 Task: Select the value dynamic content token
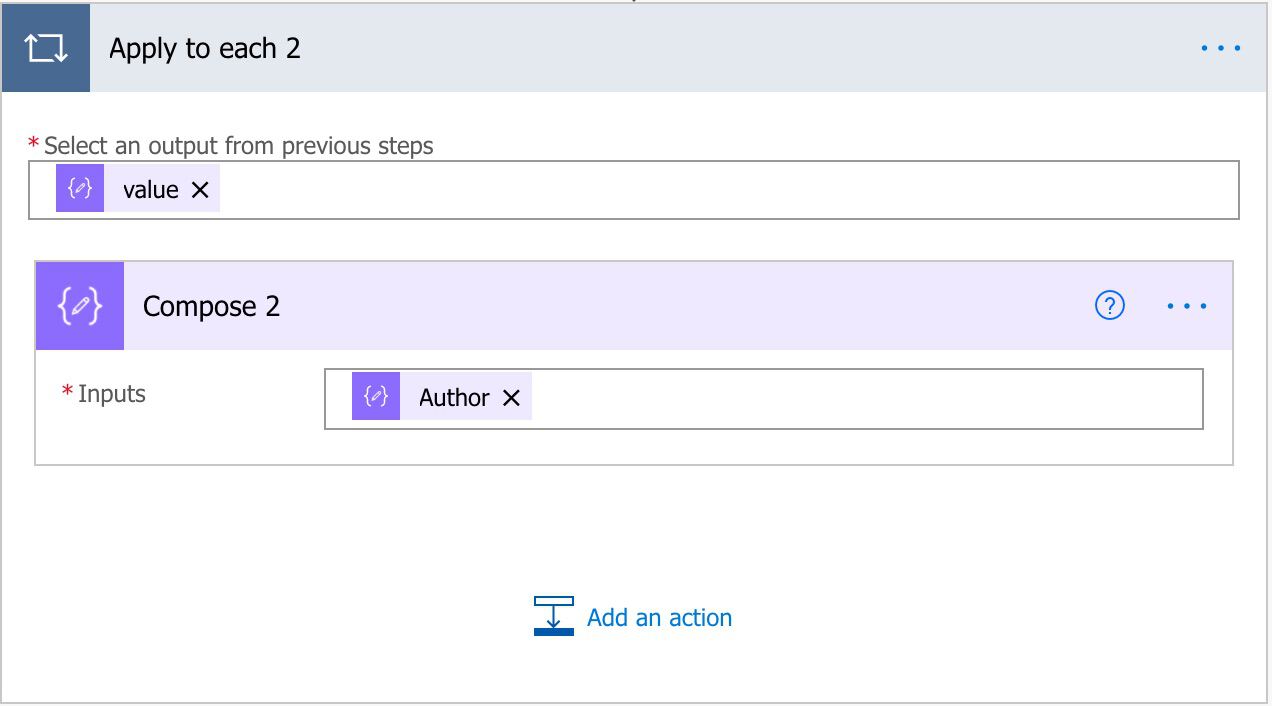148,188
